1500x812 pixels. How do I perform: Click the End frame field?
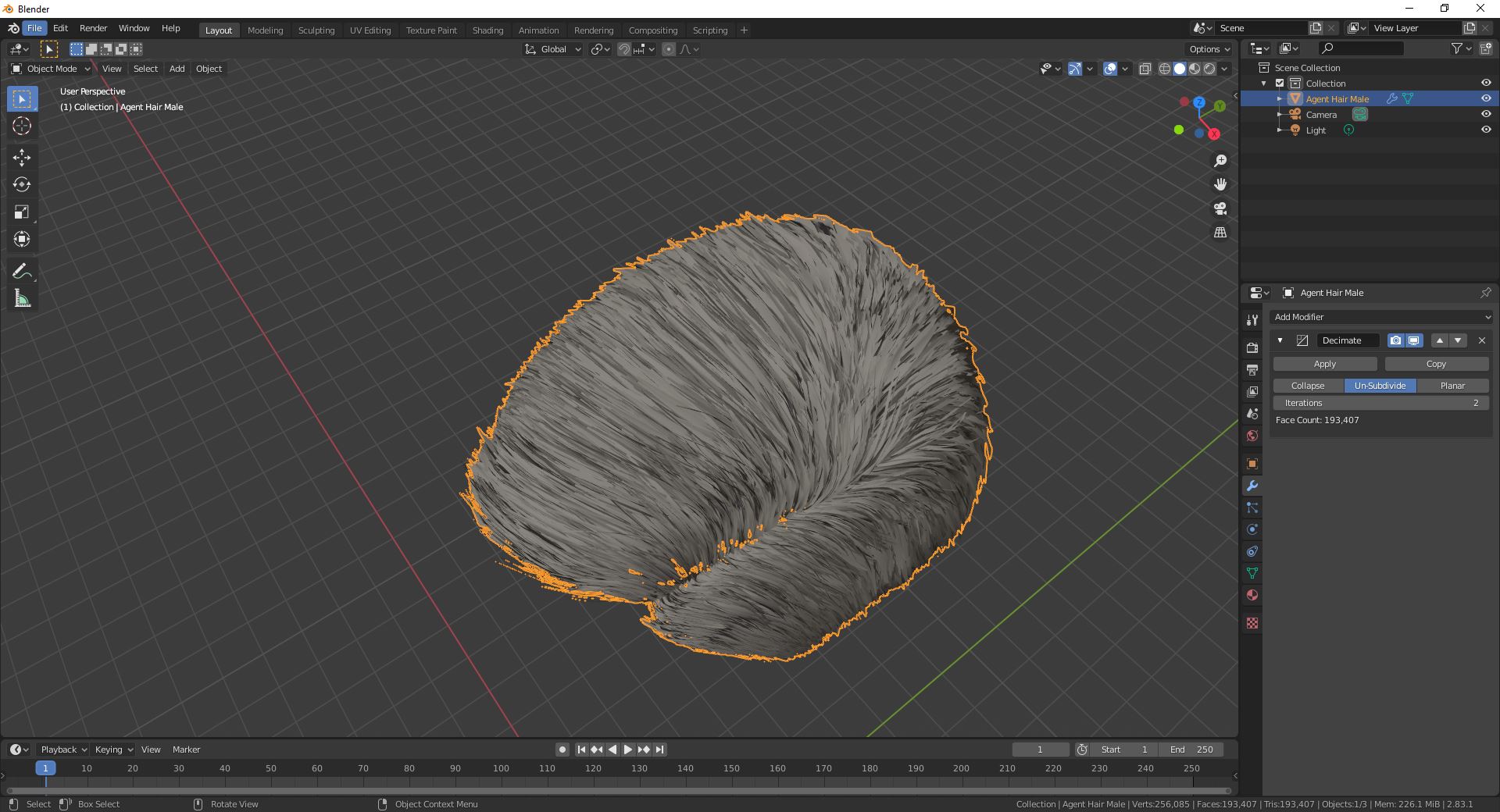point(1191,750)
